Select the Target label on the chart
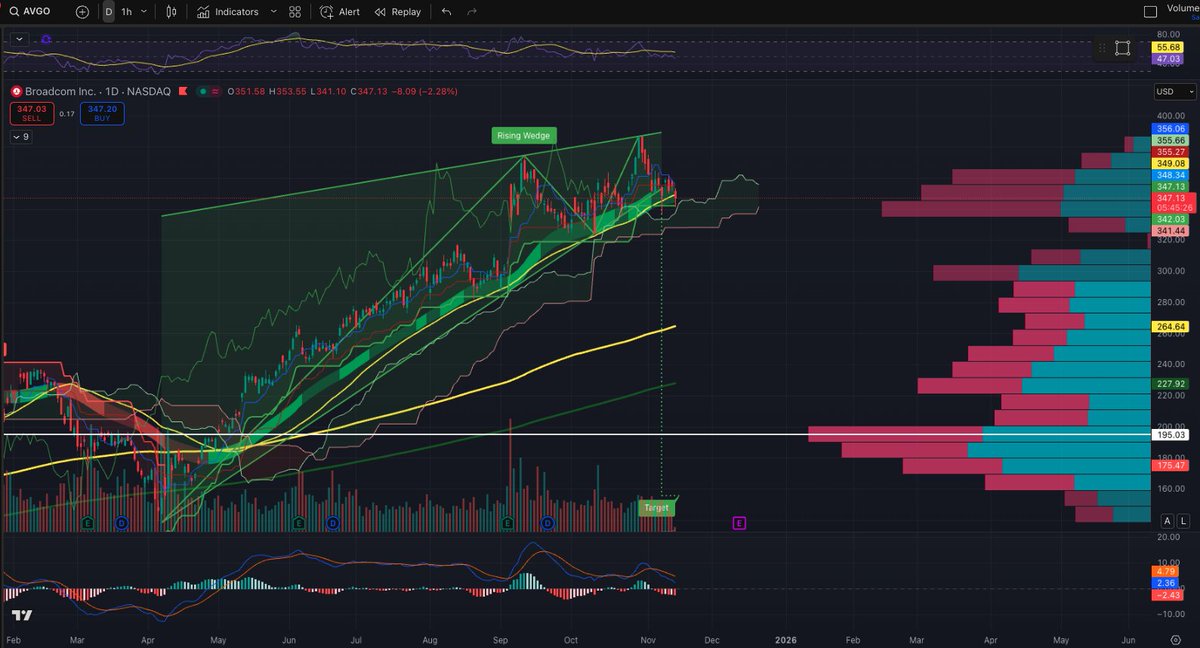1200x648 pixels. click(656, 508)
